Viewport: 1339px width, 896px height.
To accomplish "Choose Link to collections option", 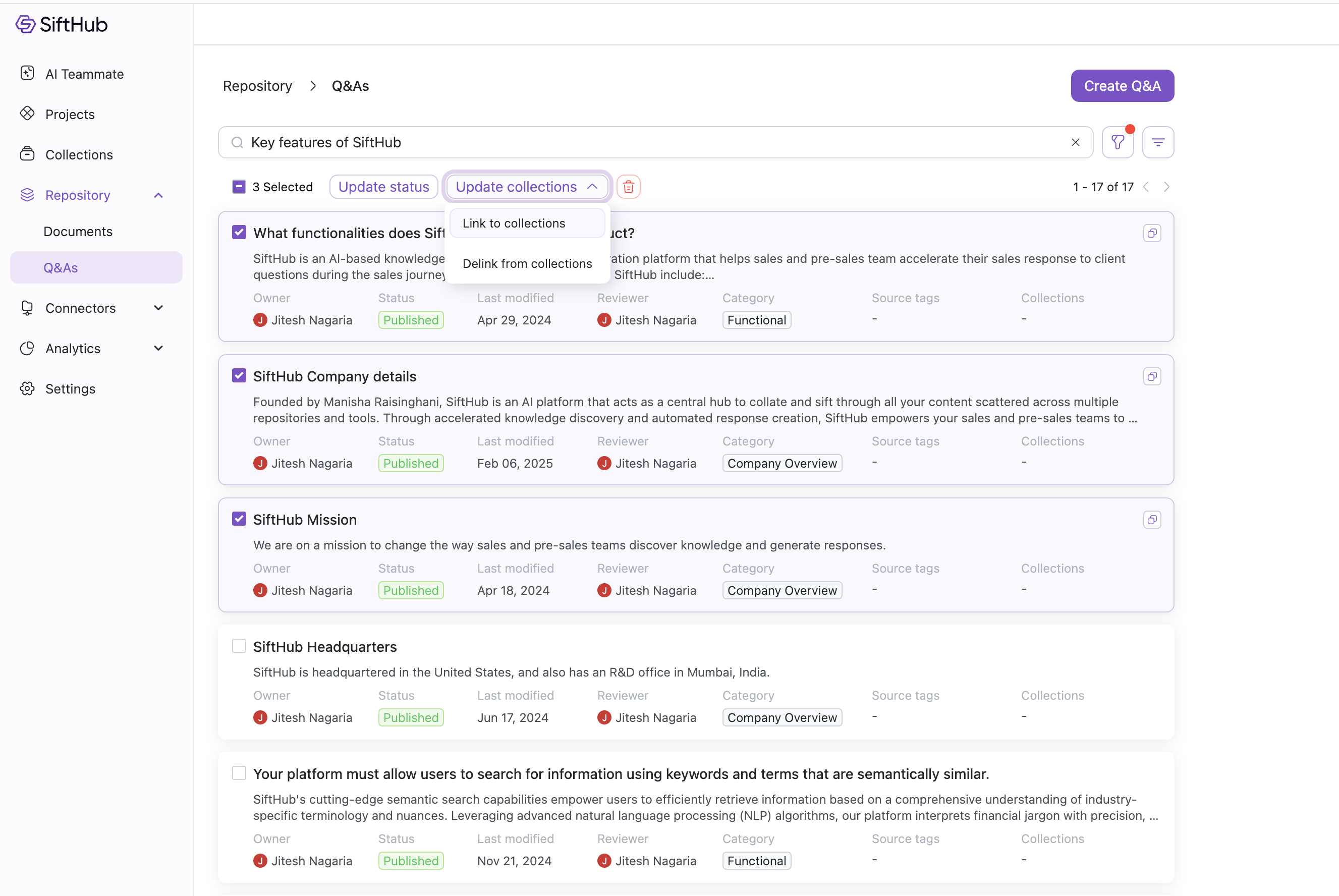I will [x=514, y=223].
